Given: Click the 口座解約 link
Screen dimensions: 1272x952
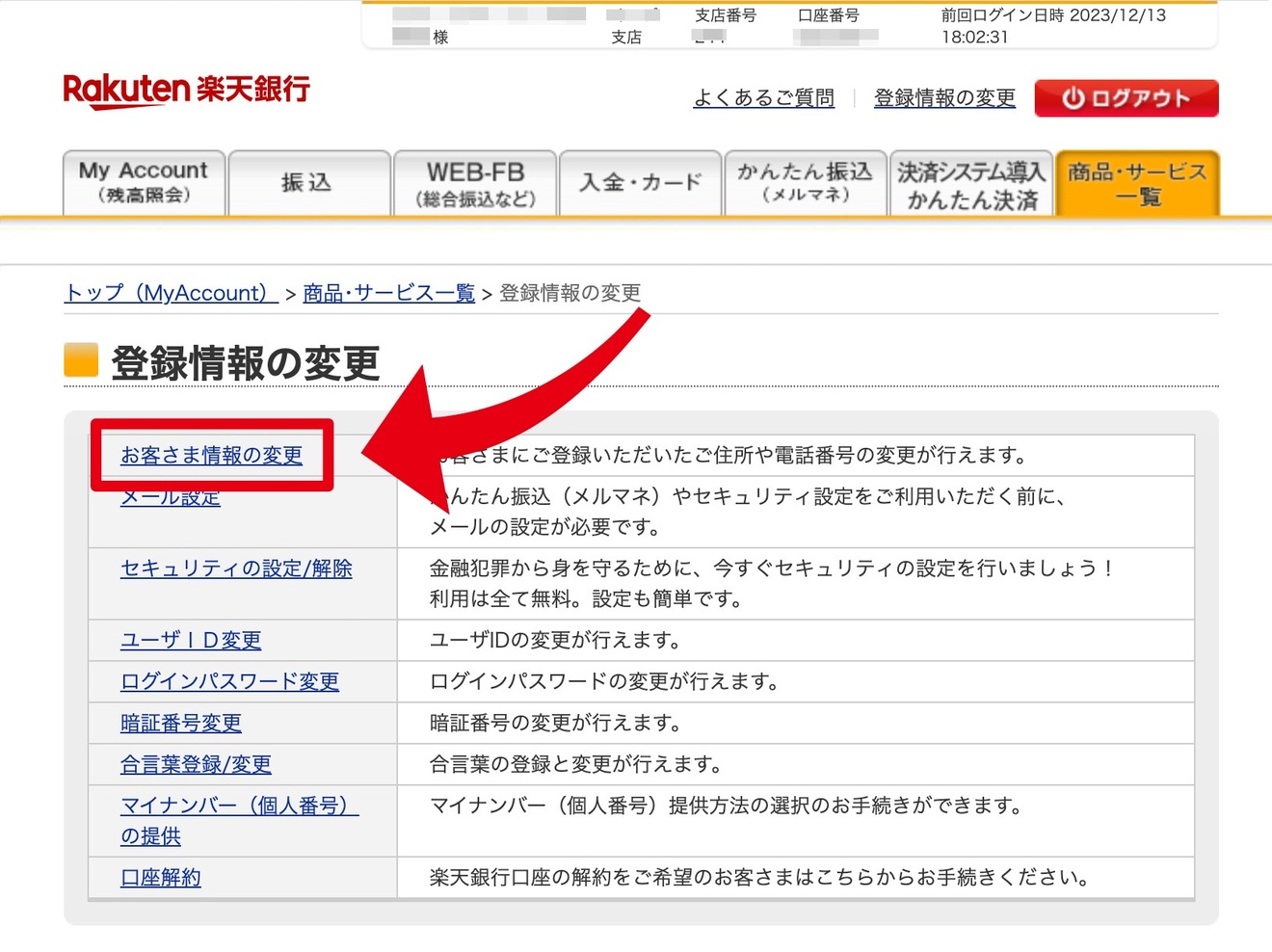Looking at the screenshot, I should pos(161,878).
